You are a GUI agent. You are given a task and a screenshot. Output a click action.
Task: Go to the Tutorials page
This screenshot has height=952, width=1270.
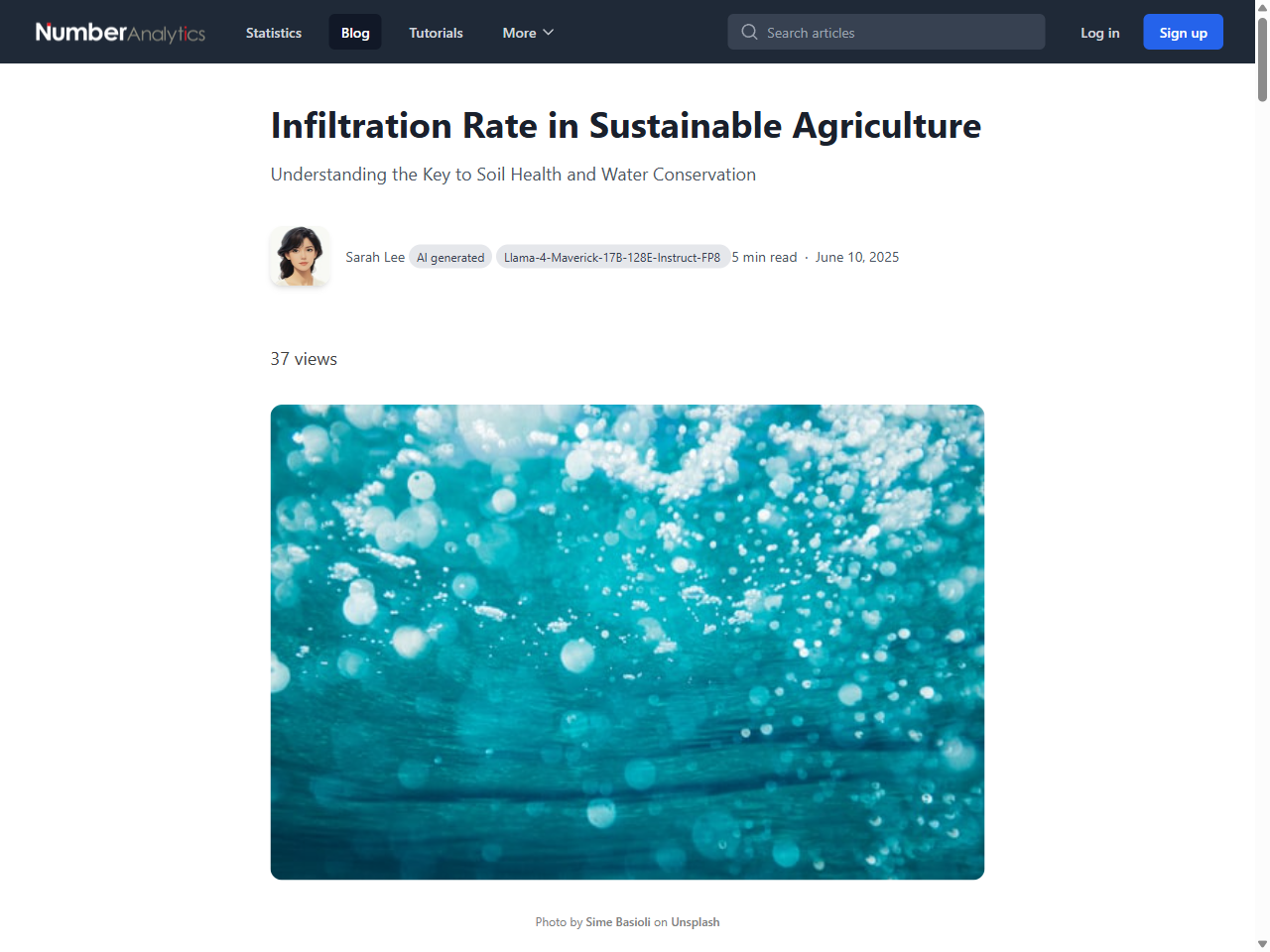tap(436, 32)
